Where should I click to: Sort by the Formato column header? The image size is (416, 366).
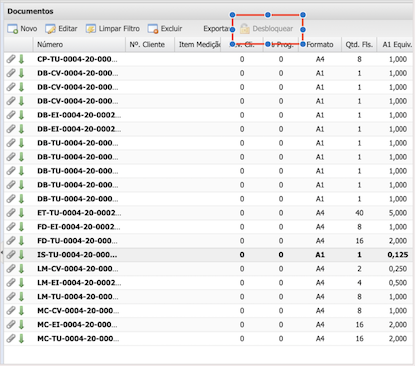point(320,45)
